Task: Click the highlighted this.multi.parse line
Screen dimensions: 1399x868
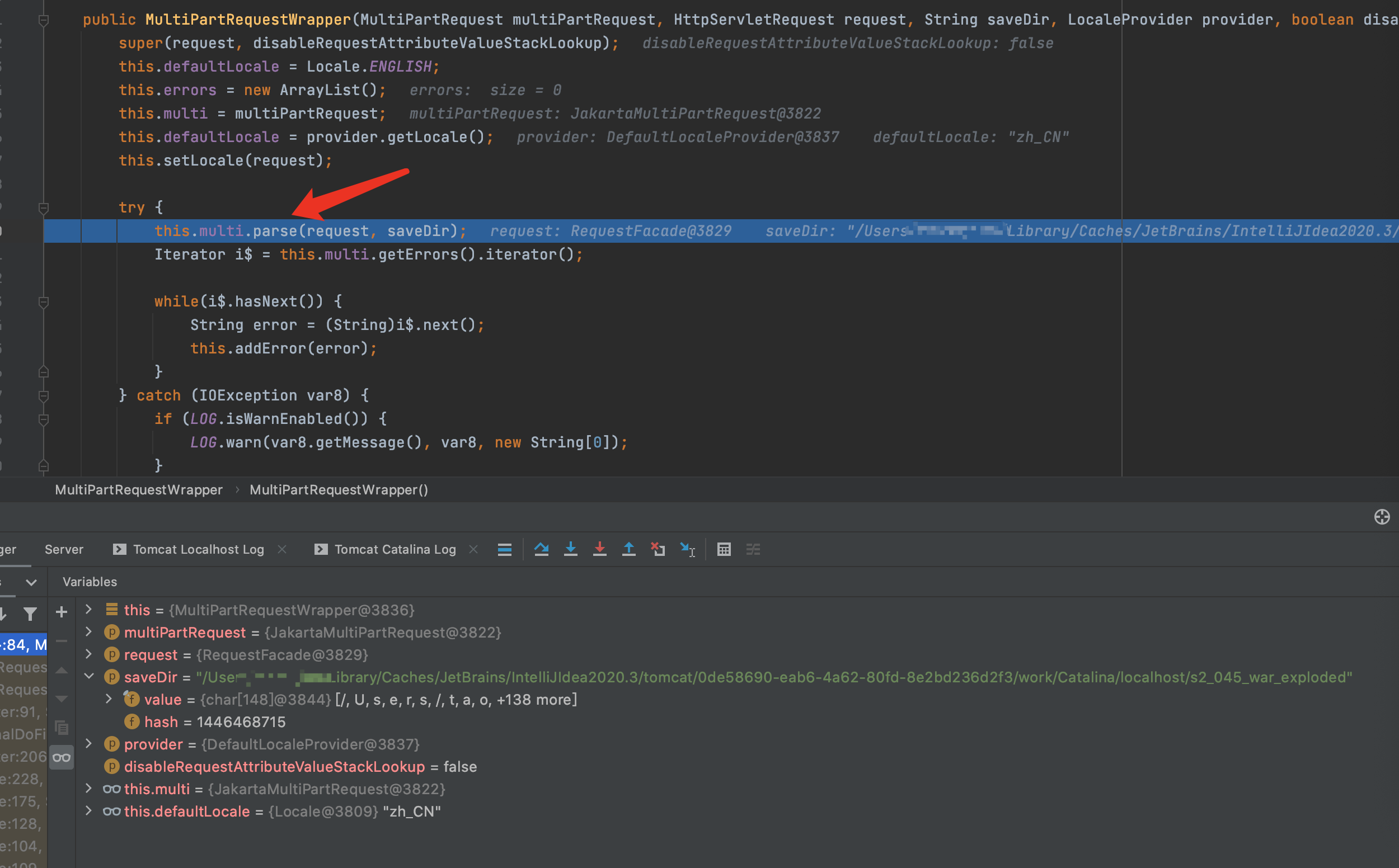Action: coord(721,231)
